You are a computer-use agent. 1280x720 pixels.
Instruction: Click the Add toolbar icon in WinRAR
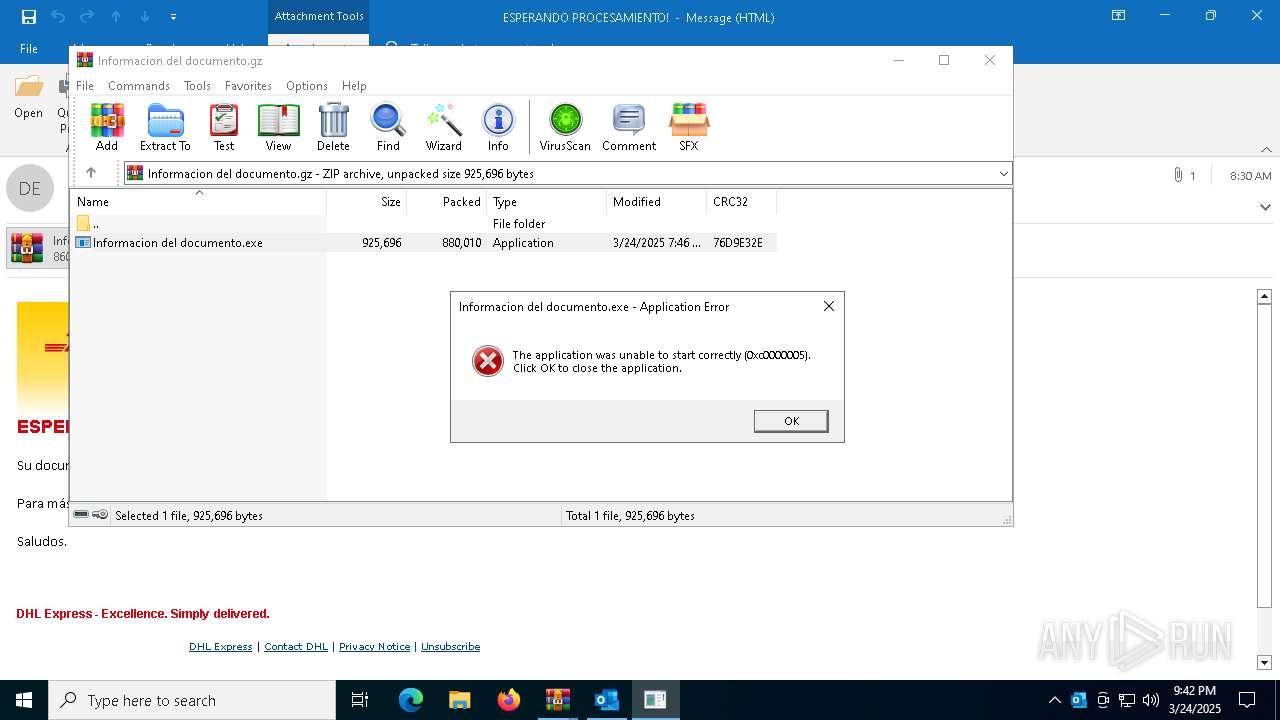[107, 127]
